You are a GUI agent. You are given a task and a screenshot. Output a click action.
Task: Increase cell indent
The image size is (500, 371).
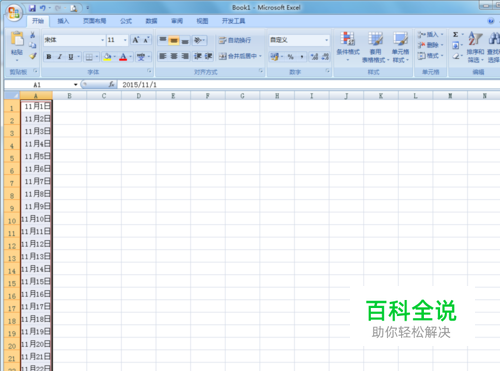click(208, 56)
